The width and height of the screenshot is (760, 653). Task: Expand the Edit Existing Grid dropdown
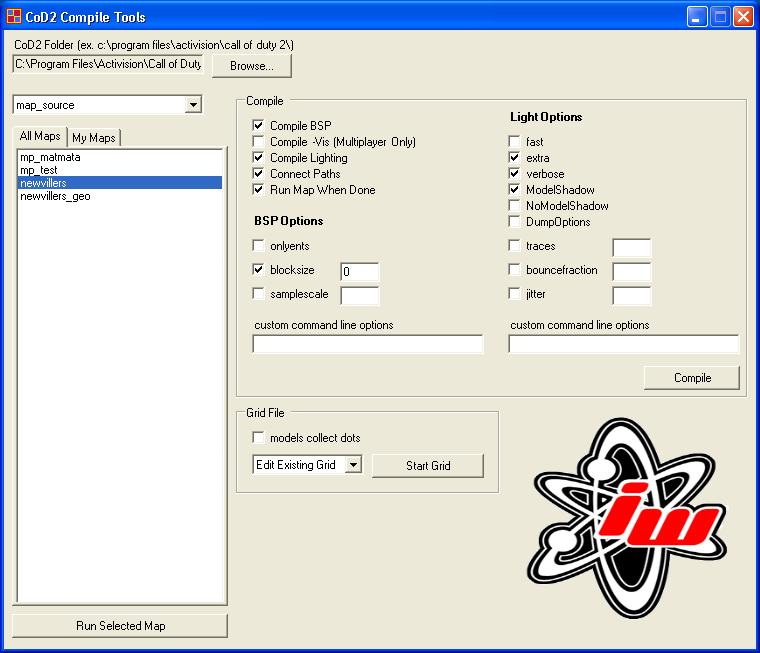click(x=354, y=465)
